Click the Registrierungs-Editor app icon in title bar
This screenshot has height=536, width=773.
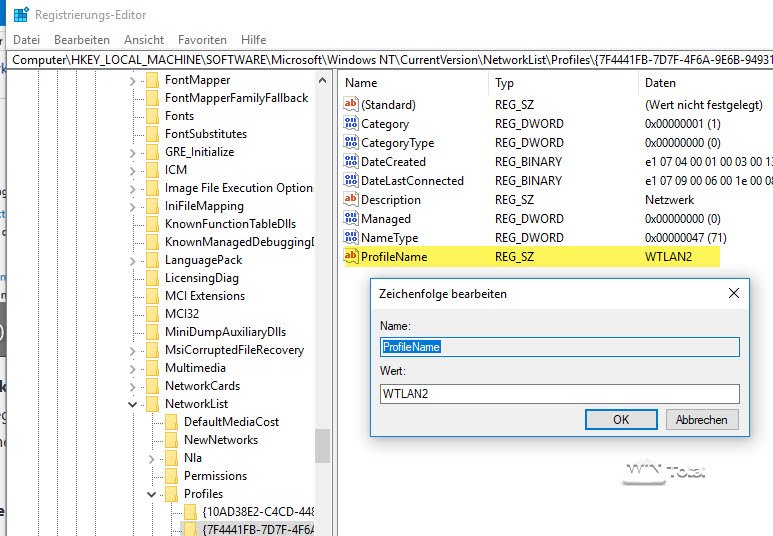pos(21,15)
